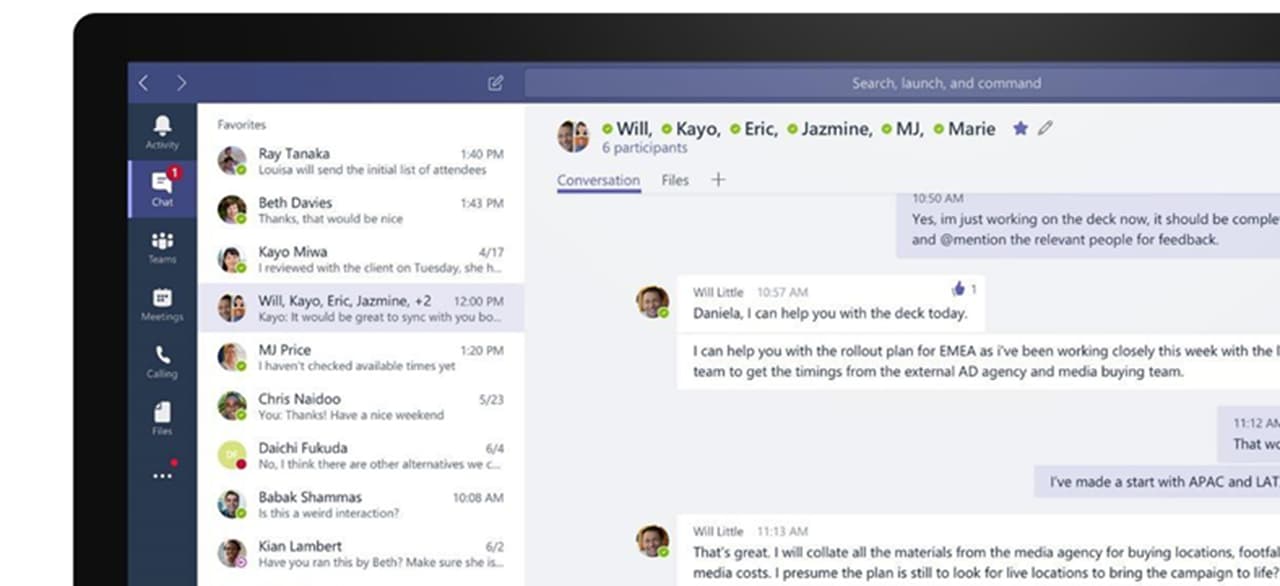Image resolution: width=1280 pixels, height=586 pixels.
Task: Open the '6 participants' link
Action: pos(644,148)
